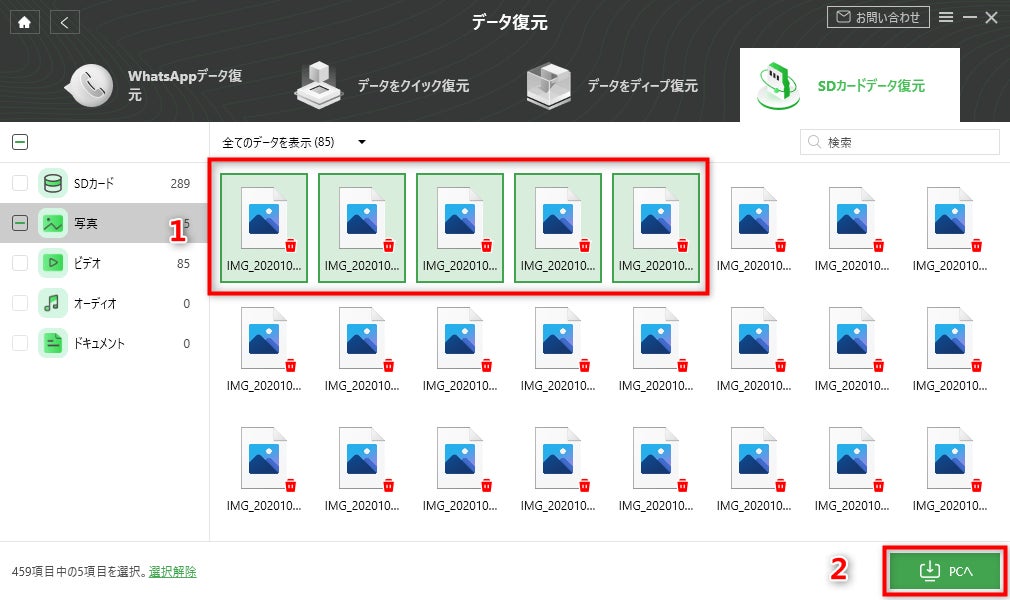Check the オーディオ checkbox
The width and height of the screenshot is (1010, 600).
[x=17, y=303]
